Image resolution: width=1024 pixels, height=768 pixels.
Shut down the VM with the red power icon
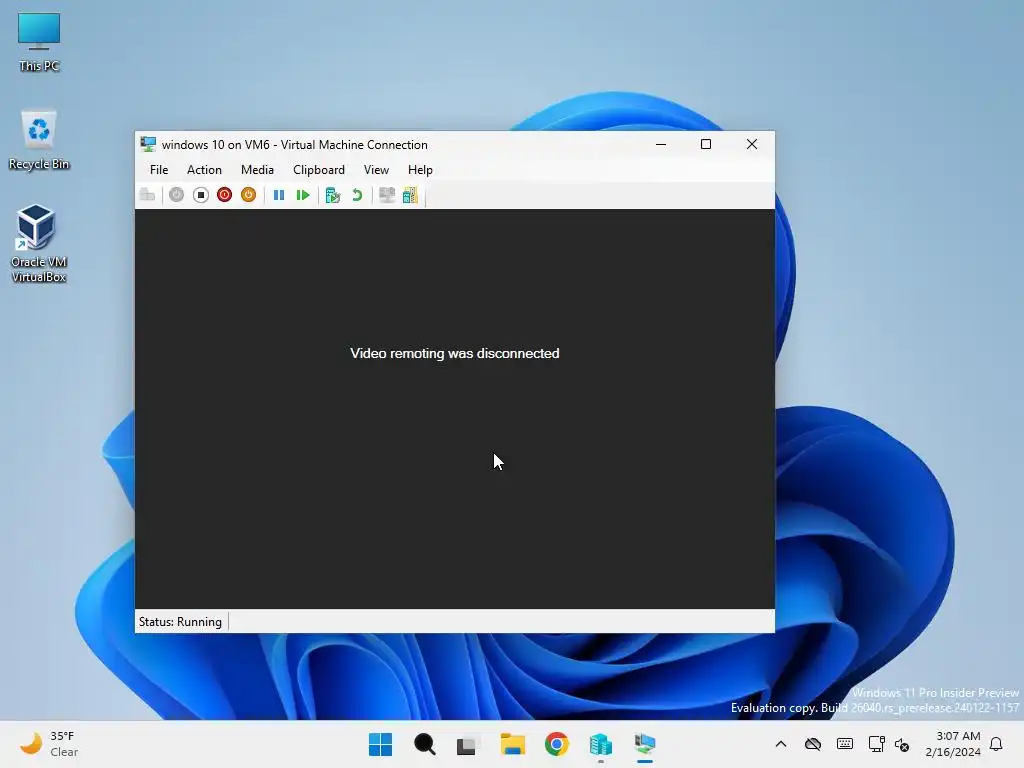(x=225, y=195)
